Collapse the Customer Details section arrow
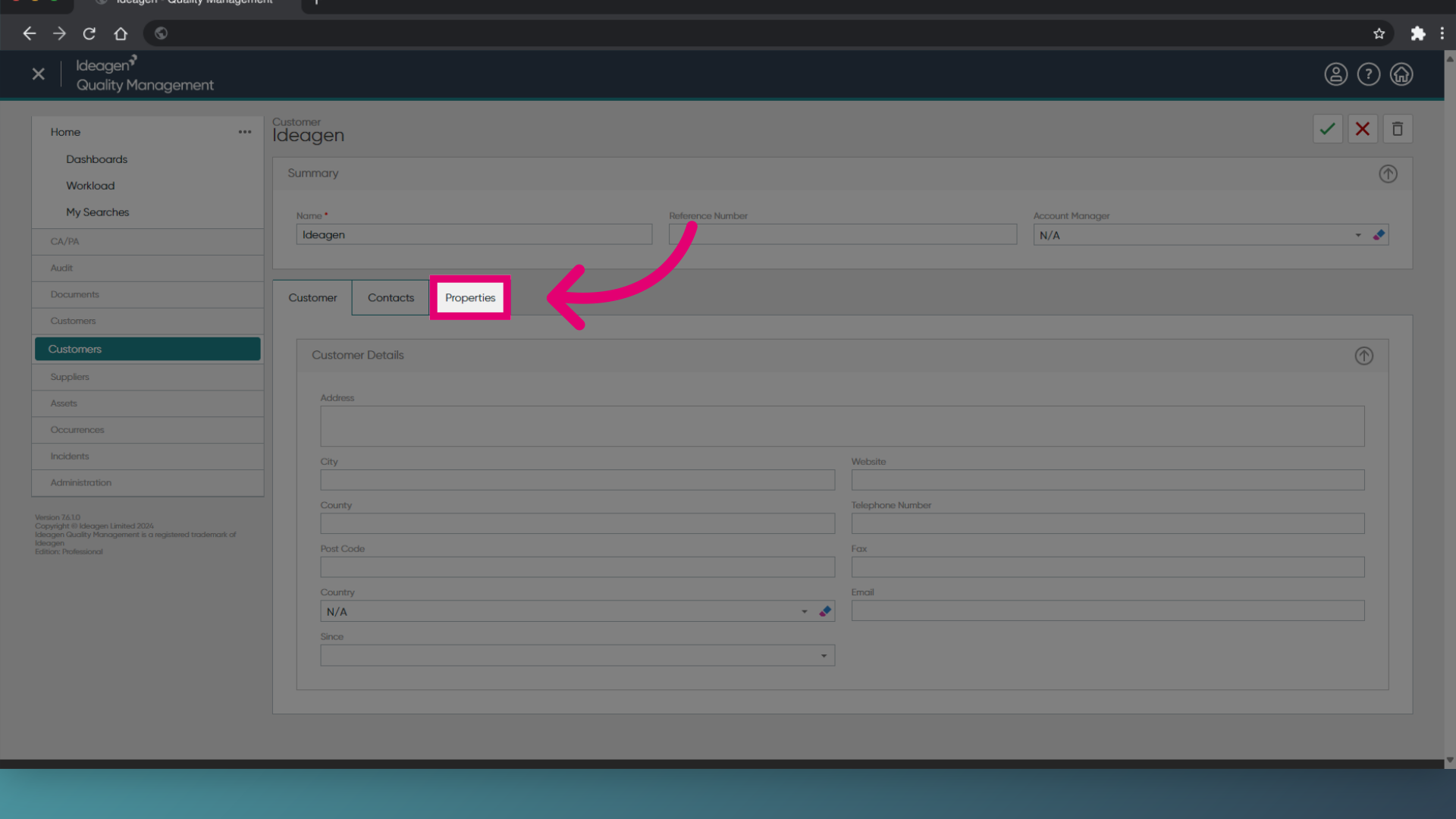The width and height of the screenshot is (1456, 819). click(1363, 356)
